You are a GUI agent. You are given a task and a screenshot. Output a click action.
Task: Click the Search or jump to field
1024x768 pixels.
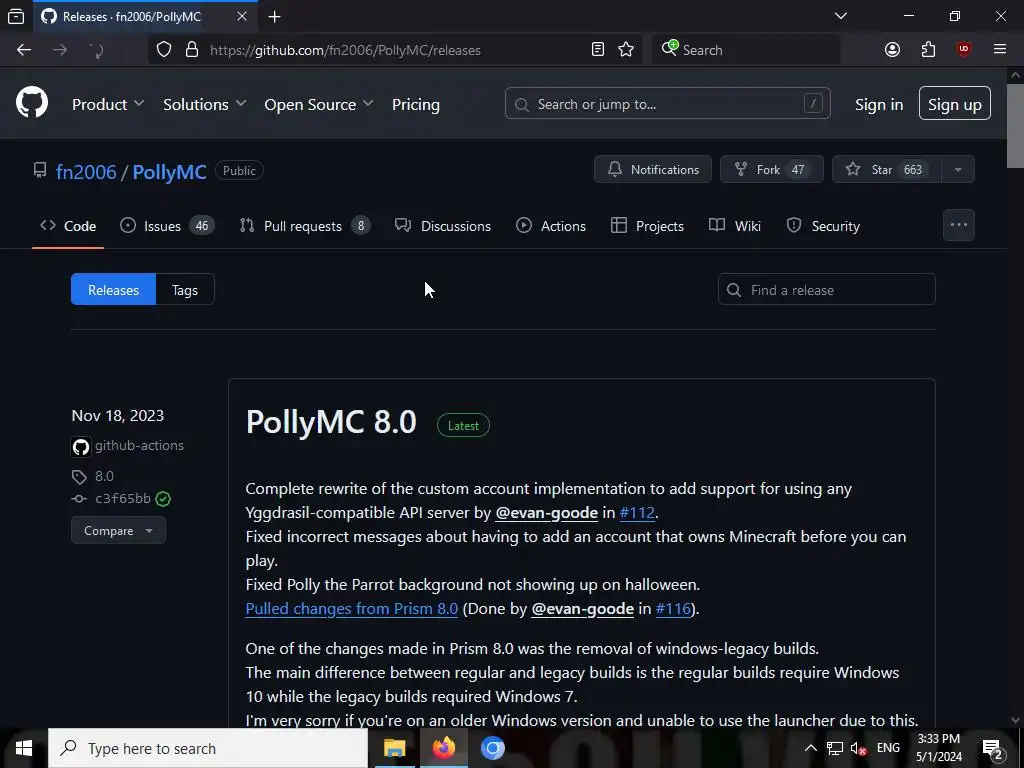[667, 103]
